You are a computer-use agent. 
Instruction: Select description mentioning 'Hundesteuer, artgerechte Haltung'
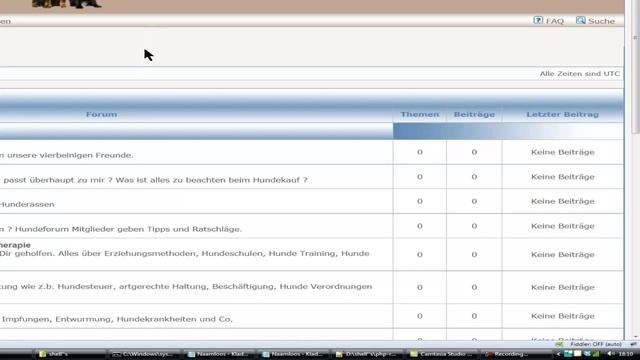point(186,287)
